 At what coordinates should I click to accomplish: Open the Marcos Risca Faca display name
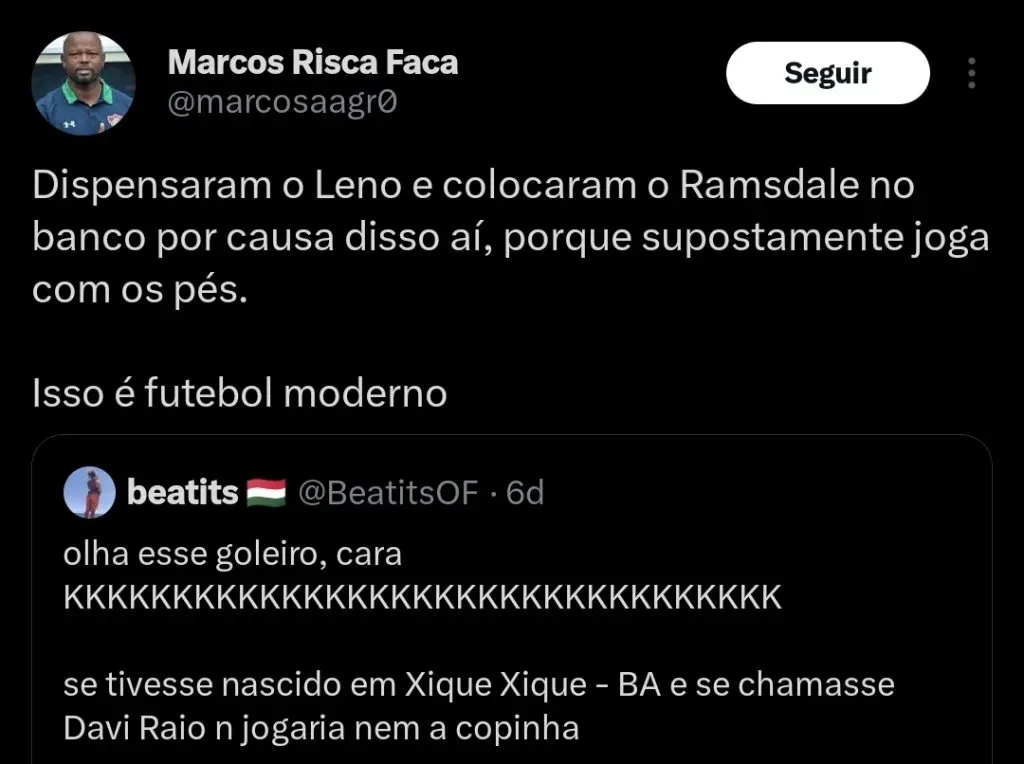(313, 62)
